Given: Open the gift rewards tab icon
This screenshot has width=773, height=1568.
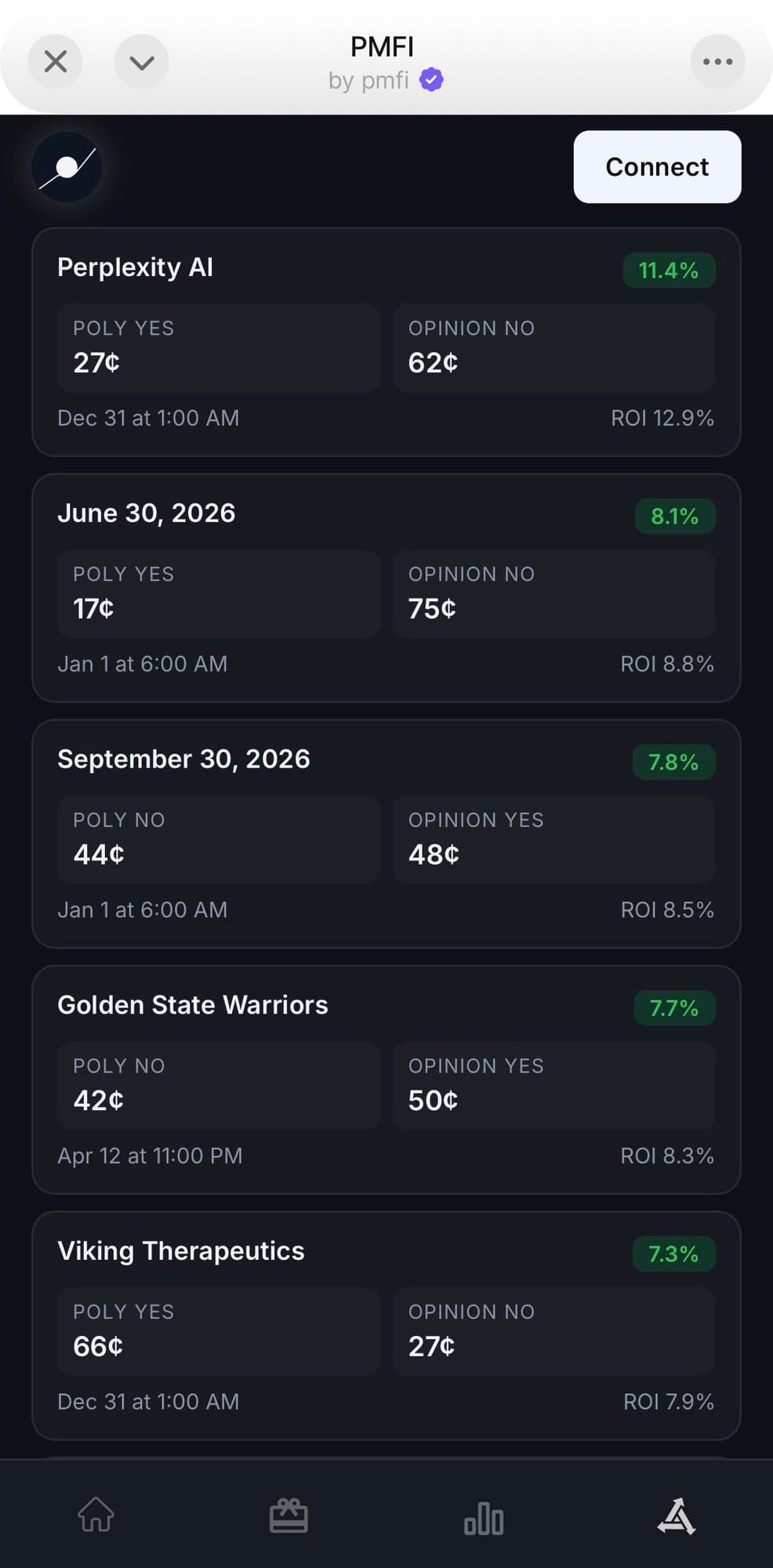Looking at the screenshot, I should point(289,1515).
